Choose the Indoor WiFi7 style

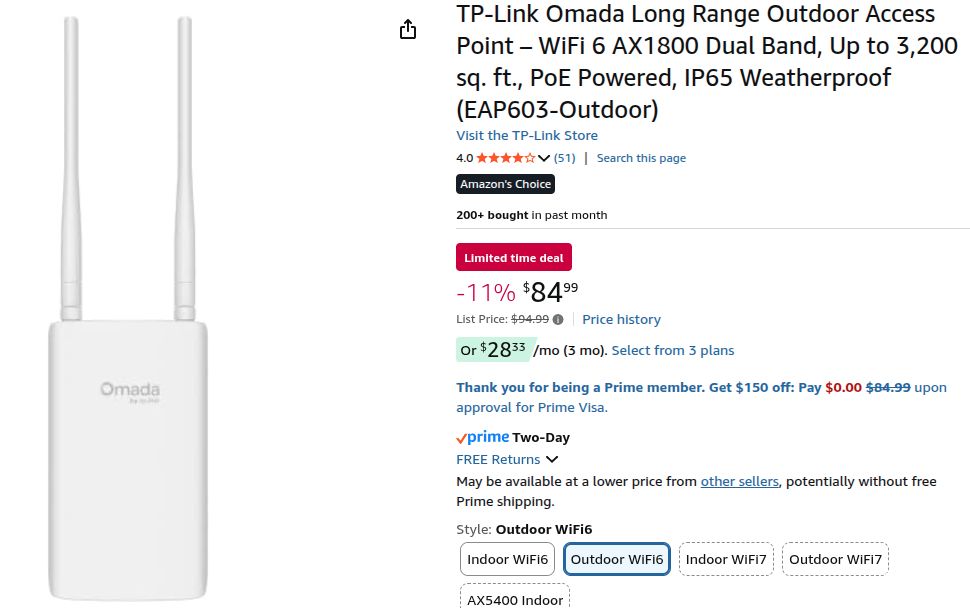(726, 560)
